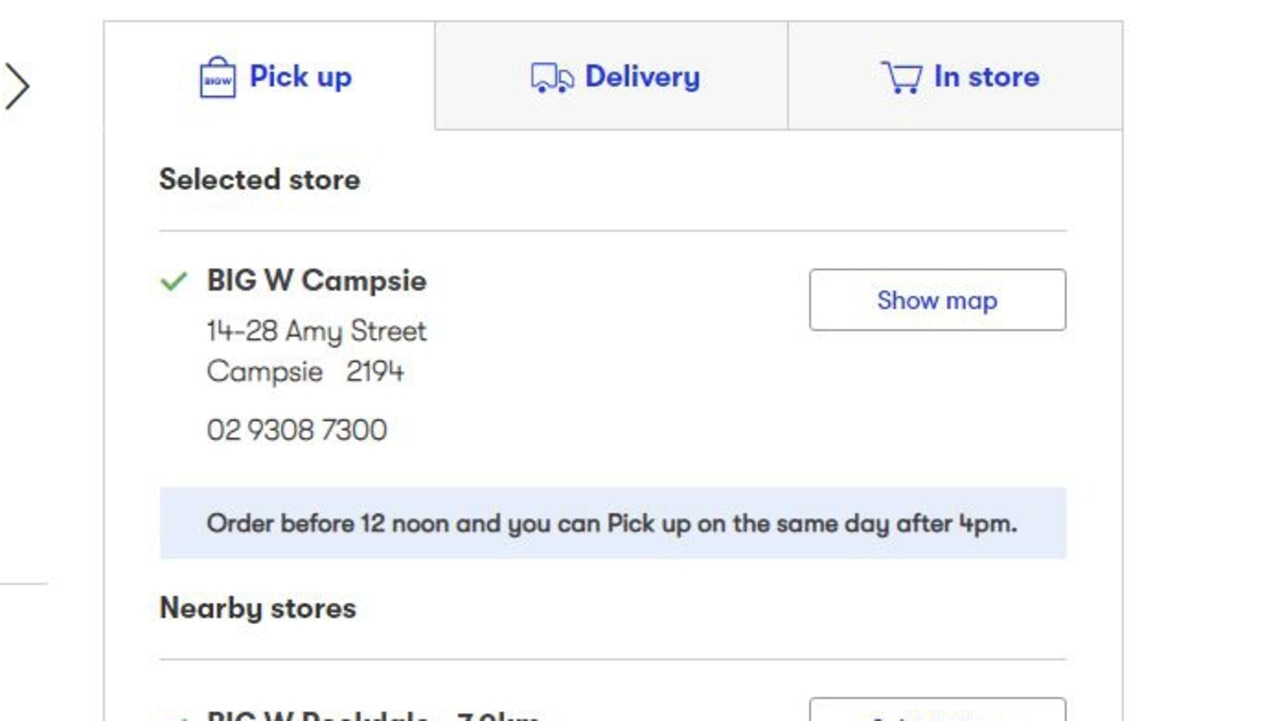The image size is (1280, 721).
Task: Click the same-day pick up notice banner
Action: click(x=612, y=523)
